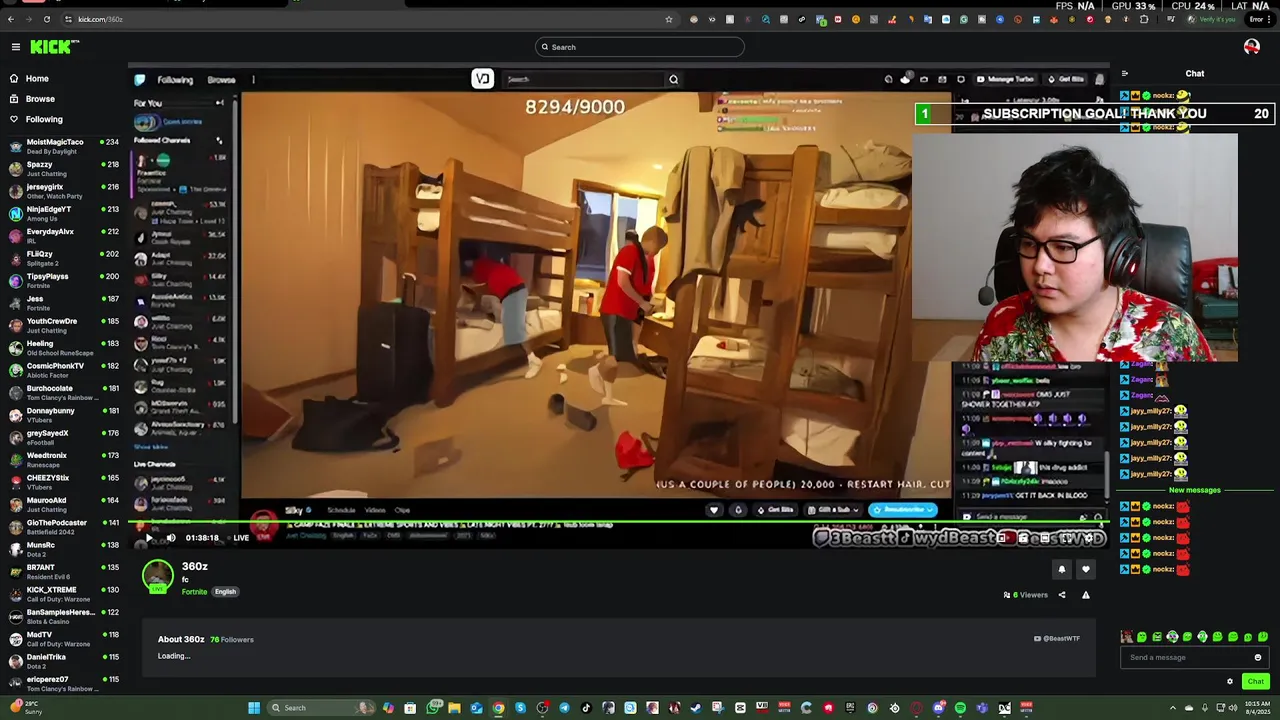The image size is (1280, 720).
Task: Open Heeling channel in sidebar
Action: pyautogui.click(x=62, y=348)
